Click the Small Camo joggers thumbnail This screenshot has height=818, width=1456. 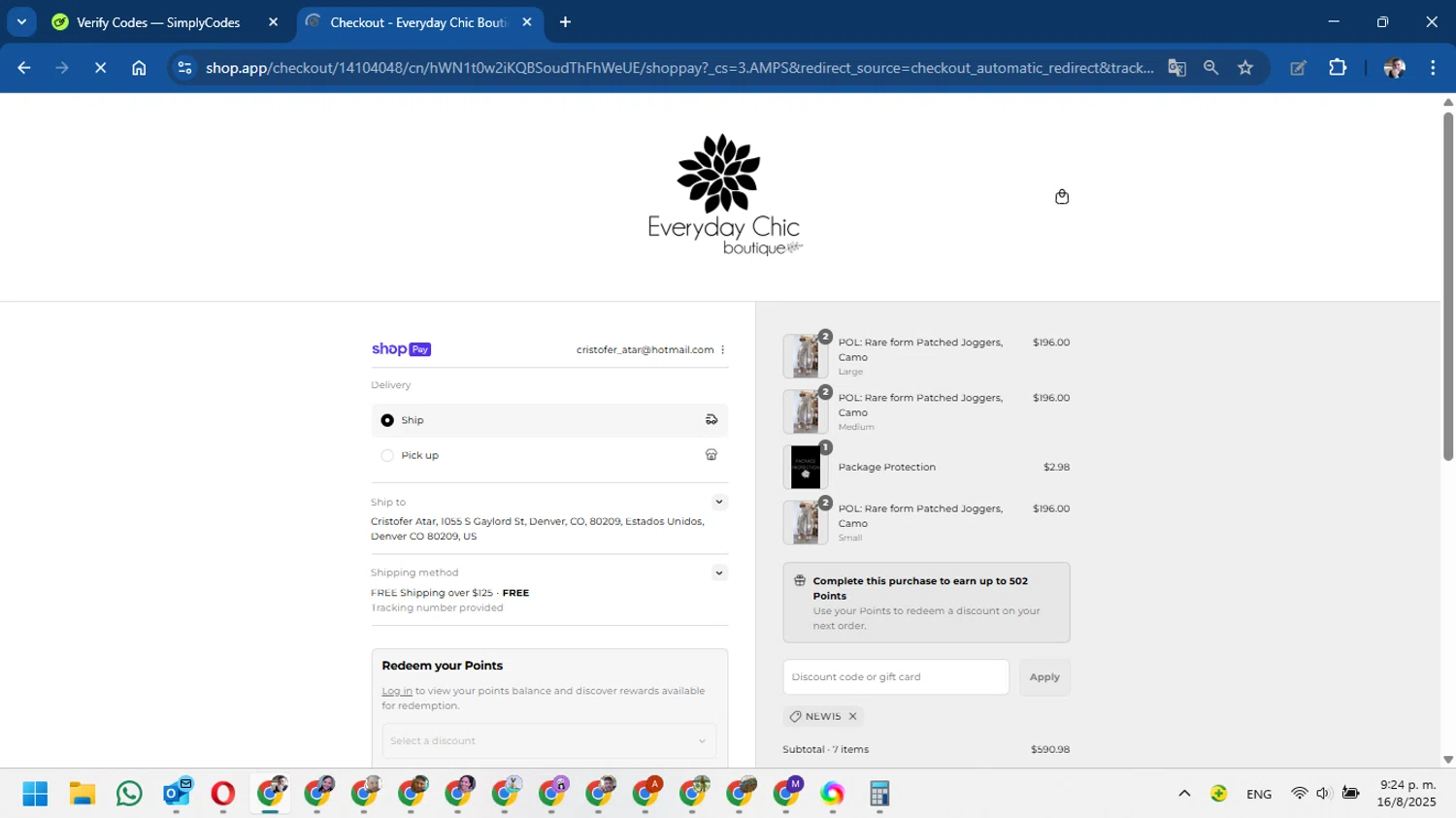click(x=806, y=522)
